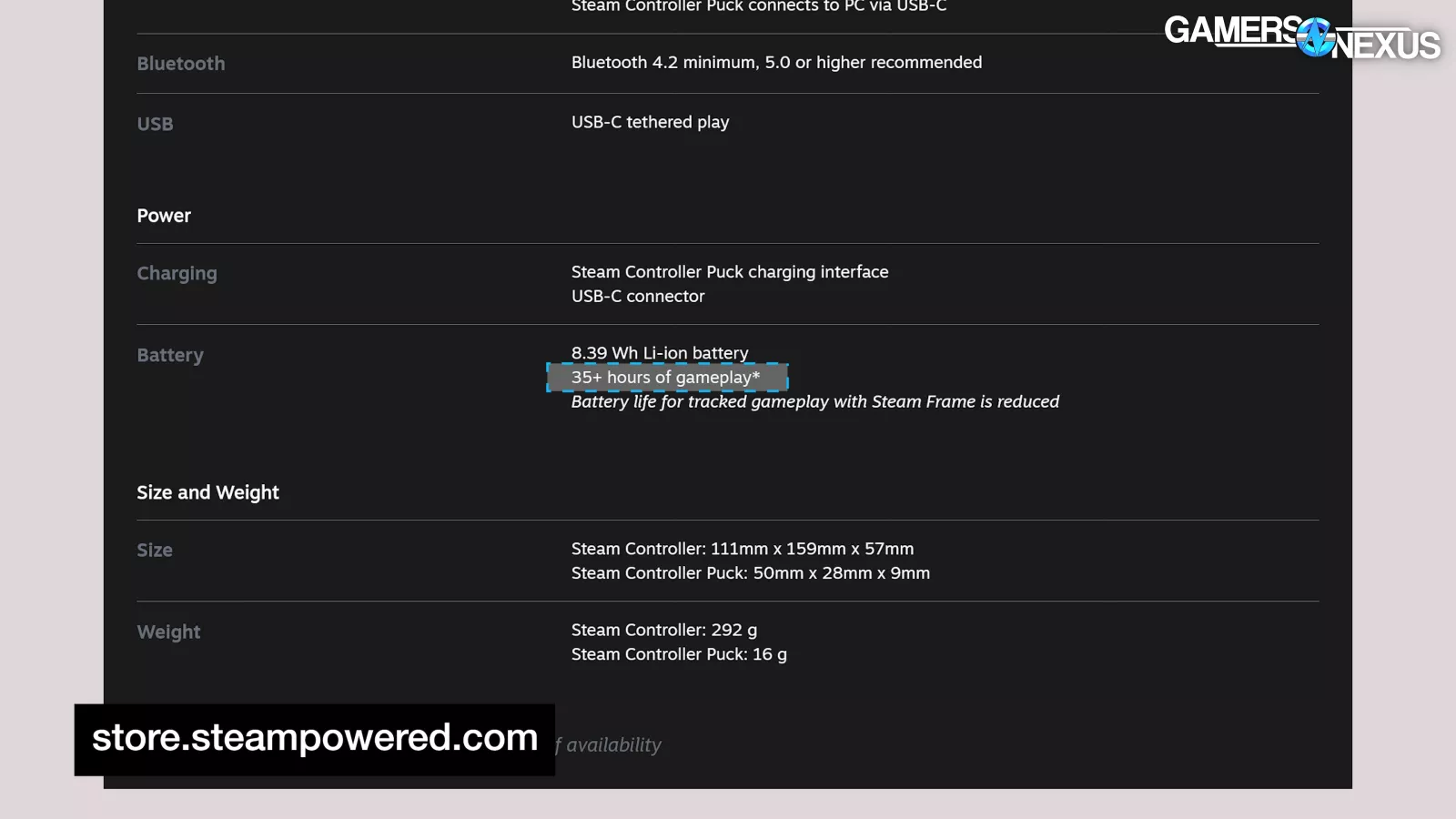Image resolution: width=1456 pixels, height=819 pixels.
Task: Select "Steam Controller Puck: 16 g" text
Action: (679, 655)
